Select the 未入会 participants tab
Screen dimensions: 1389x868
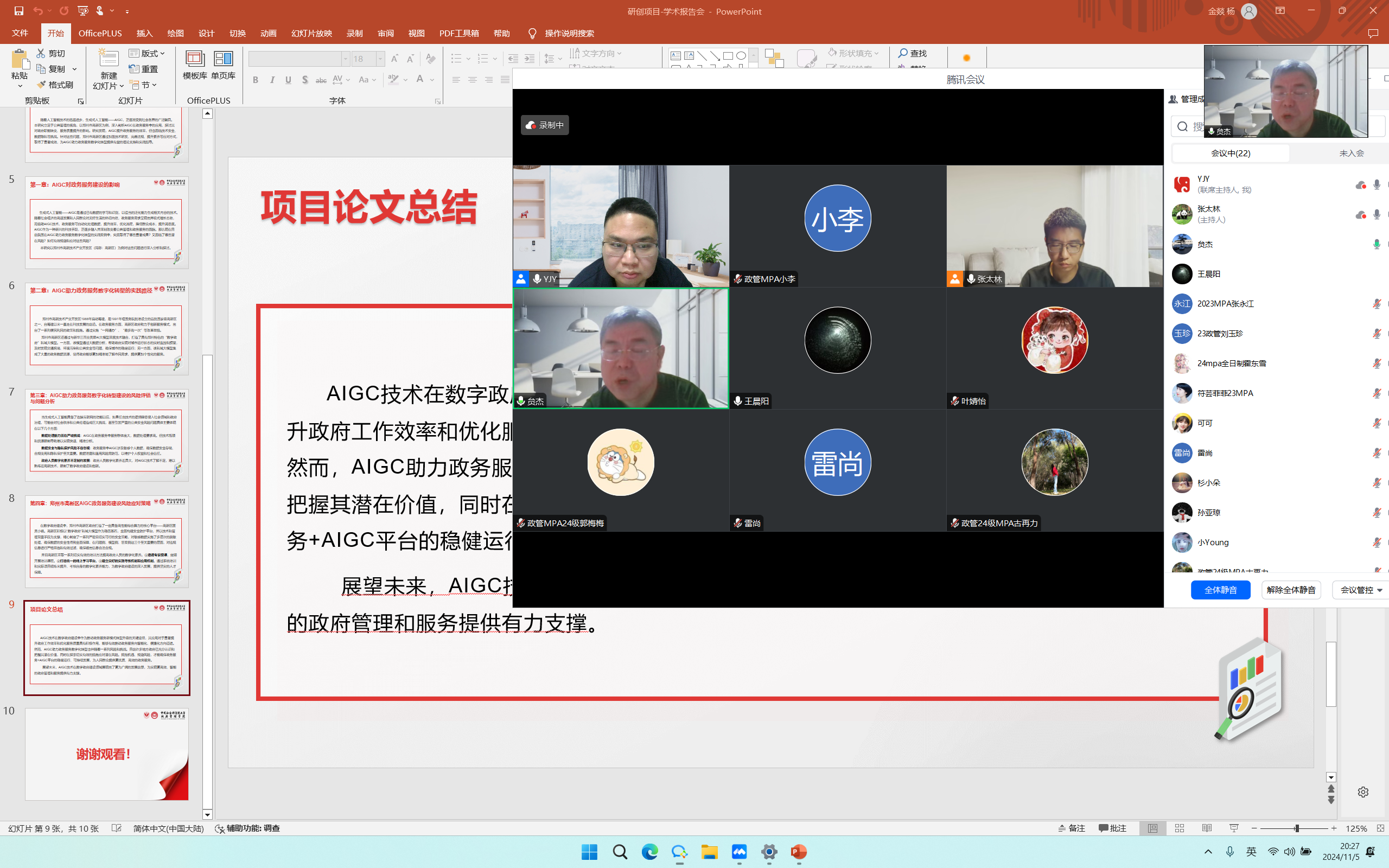pyautogui.click(x=1351, y=154)
